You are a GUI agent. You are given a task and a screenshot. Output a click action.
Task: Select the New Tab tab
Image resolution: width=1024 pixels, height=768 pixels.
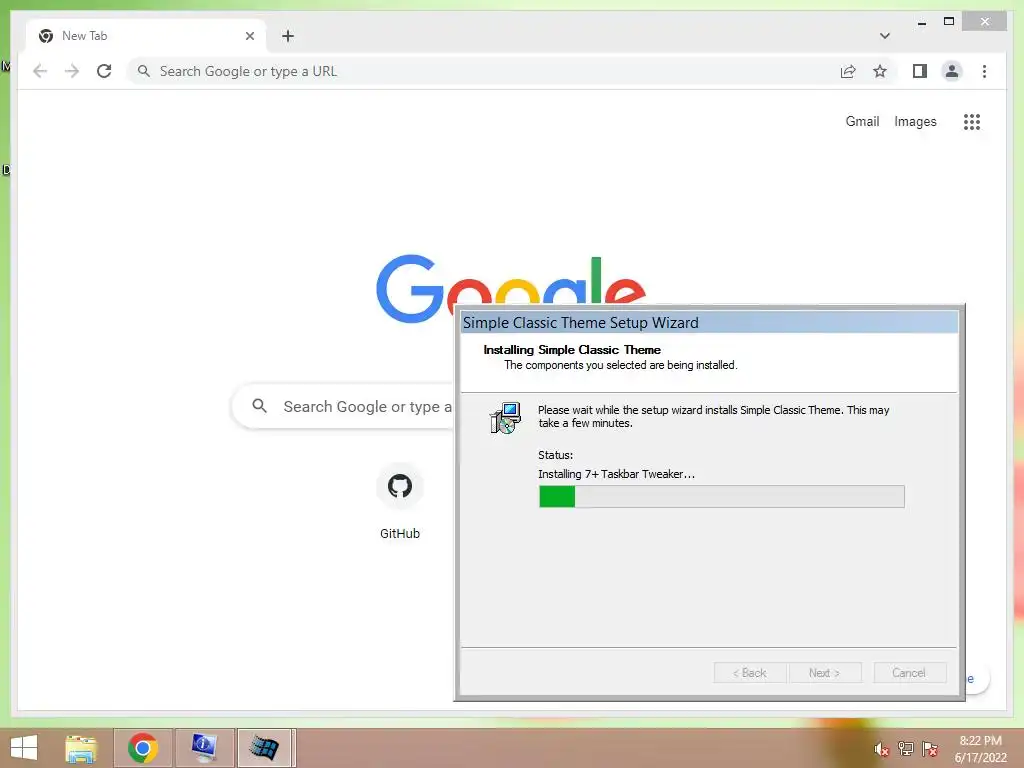[146, 36]
